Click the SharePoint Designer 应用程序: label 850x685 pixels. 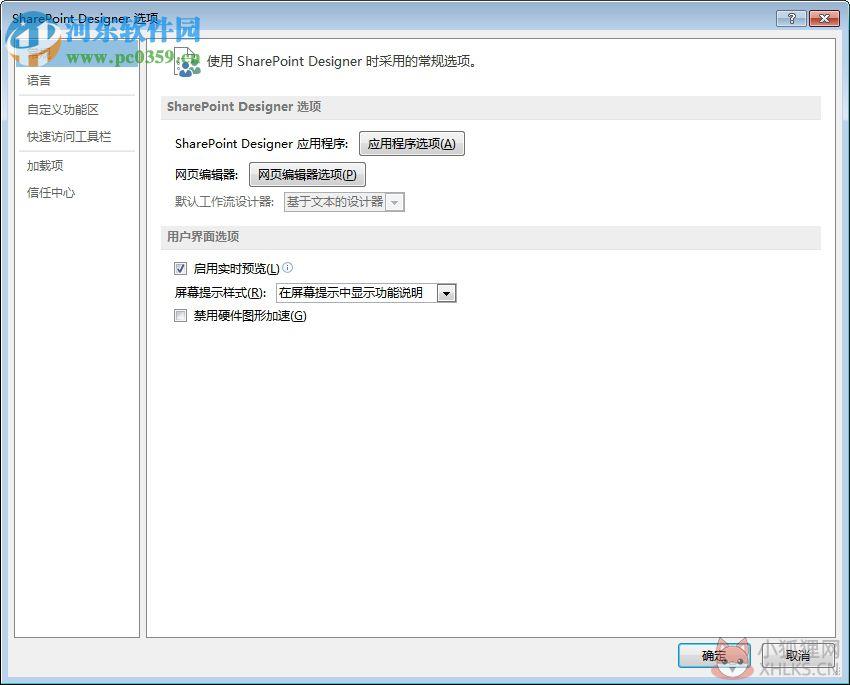pyautogui.click(x=262, y=144)
